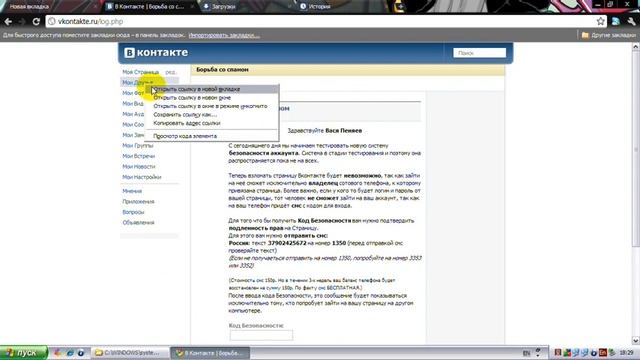Launch Internet Explorer from the quick launch bar
This screenshot has width=640, height=360.
(x=70, y=353)
